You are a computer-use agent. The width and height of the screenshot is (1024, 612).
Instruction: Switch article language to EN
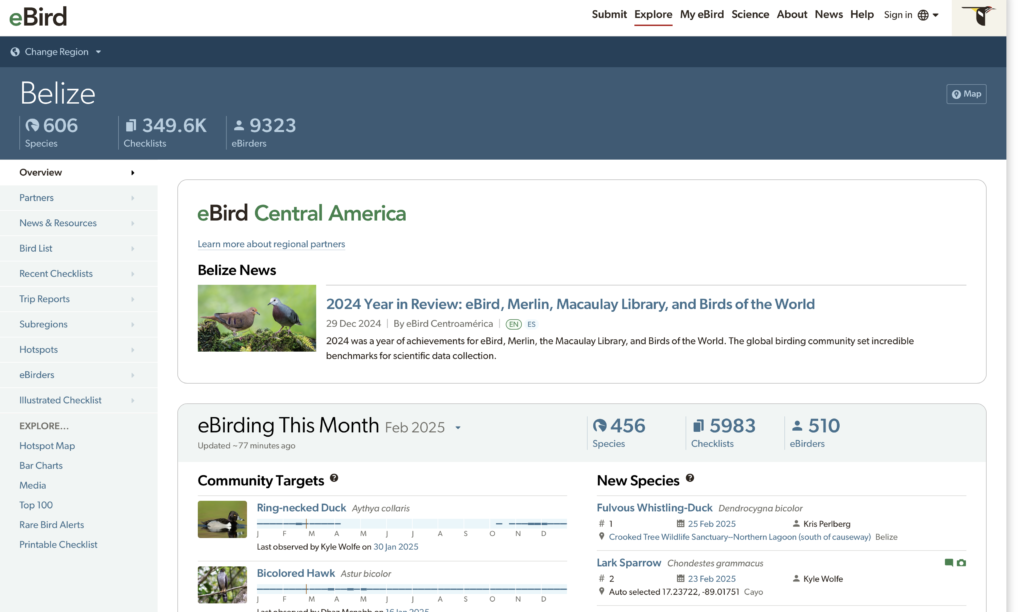513,324
